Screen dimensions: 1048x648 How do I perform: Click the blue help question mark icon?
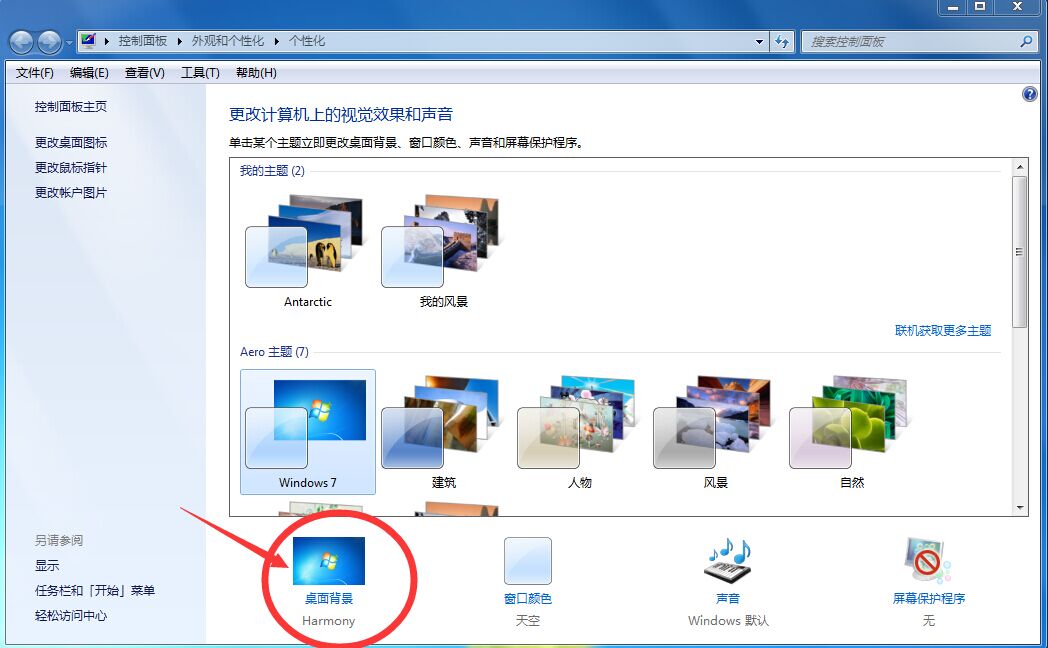(x=1030, y=94)
